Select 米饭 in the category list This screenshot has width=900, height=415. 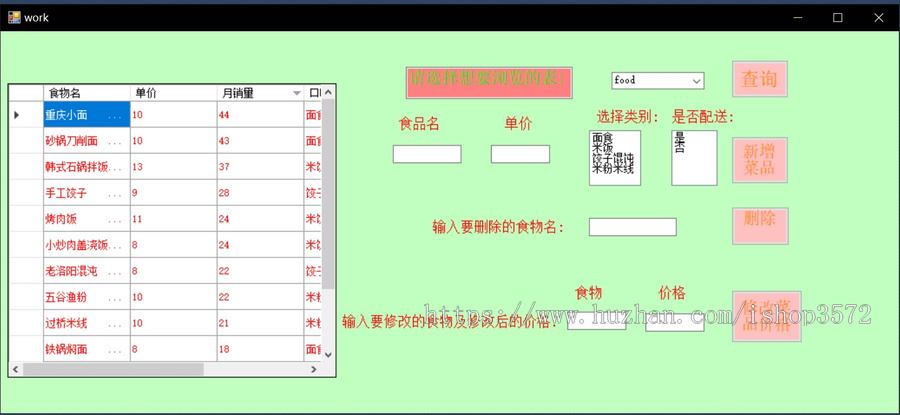(602, 148)
